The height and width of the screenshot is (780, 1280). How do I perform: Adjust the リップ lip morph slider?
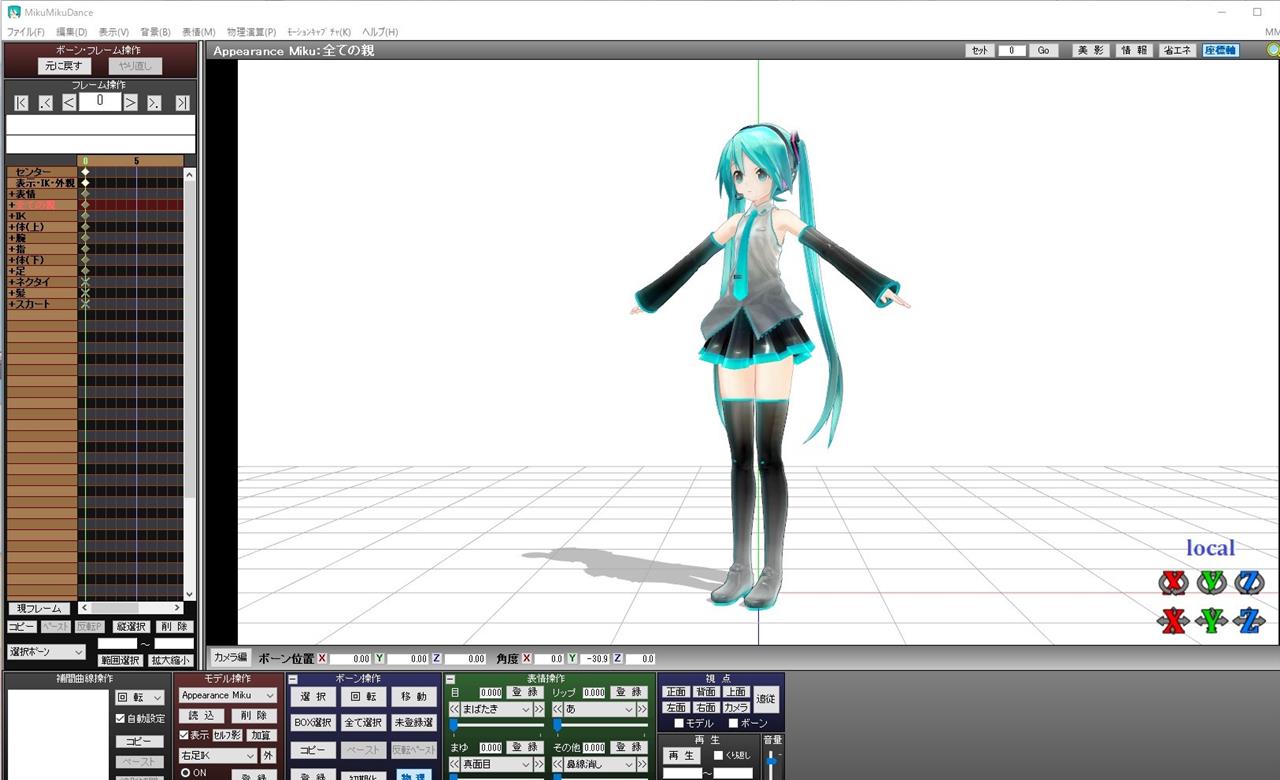(x=600, y=723)
